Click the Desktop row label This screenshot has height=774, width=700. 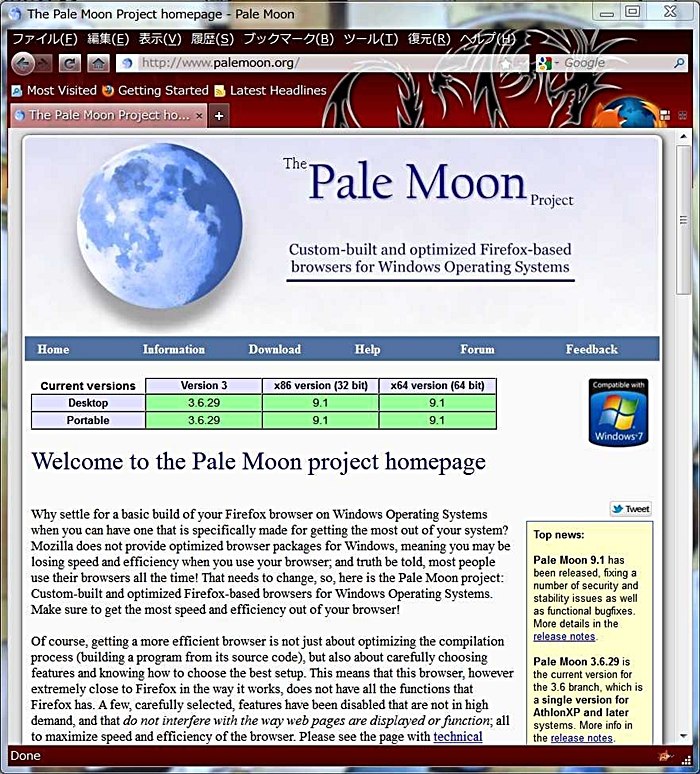(x=88, y=403)
